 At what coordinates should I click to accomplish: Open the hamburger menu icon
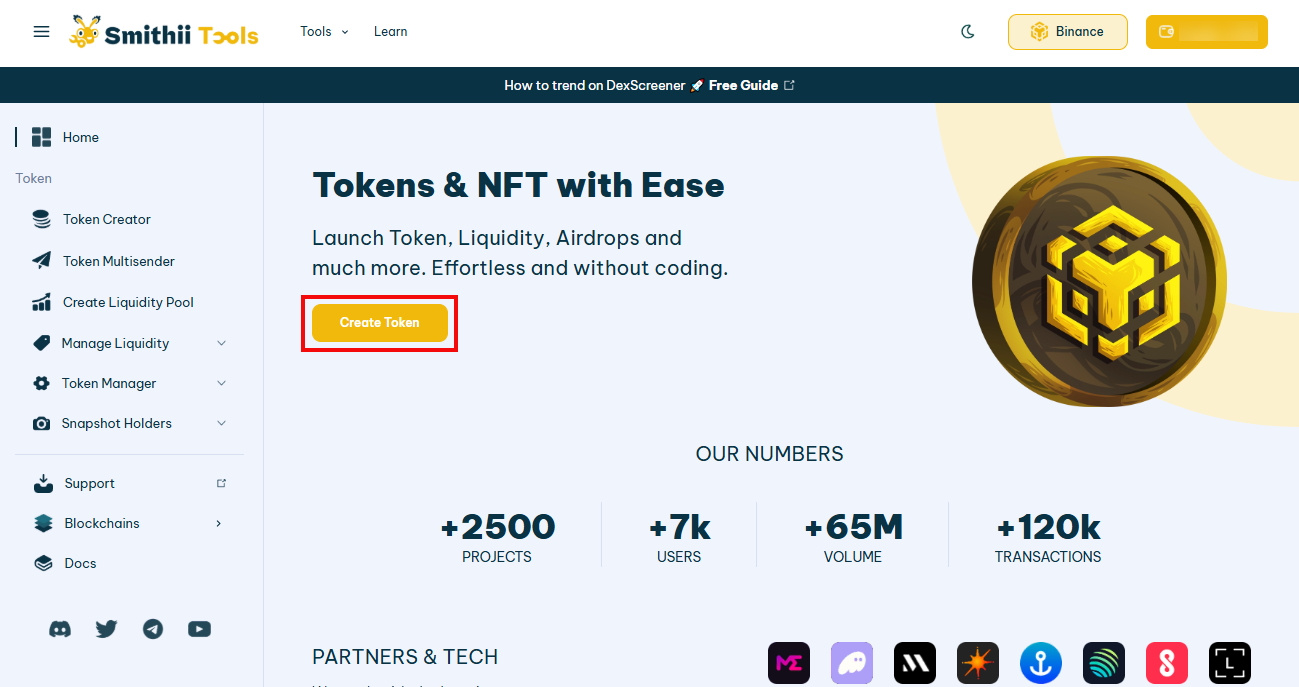41,32
